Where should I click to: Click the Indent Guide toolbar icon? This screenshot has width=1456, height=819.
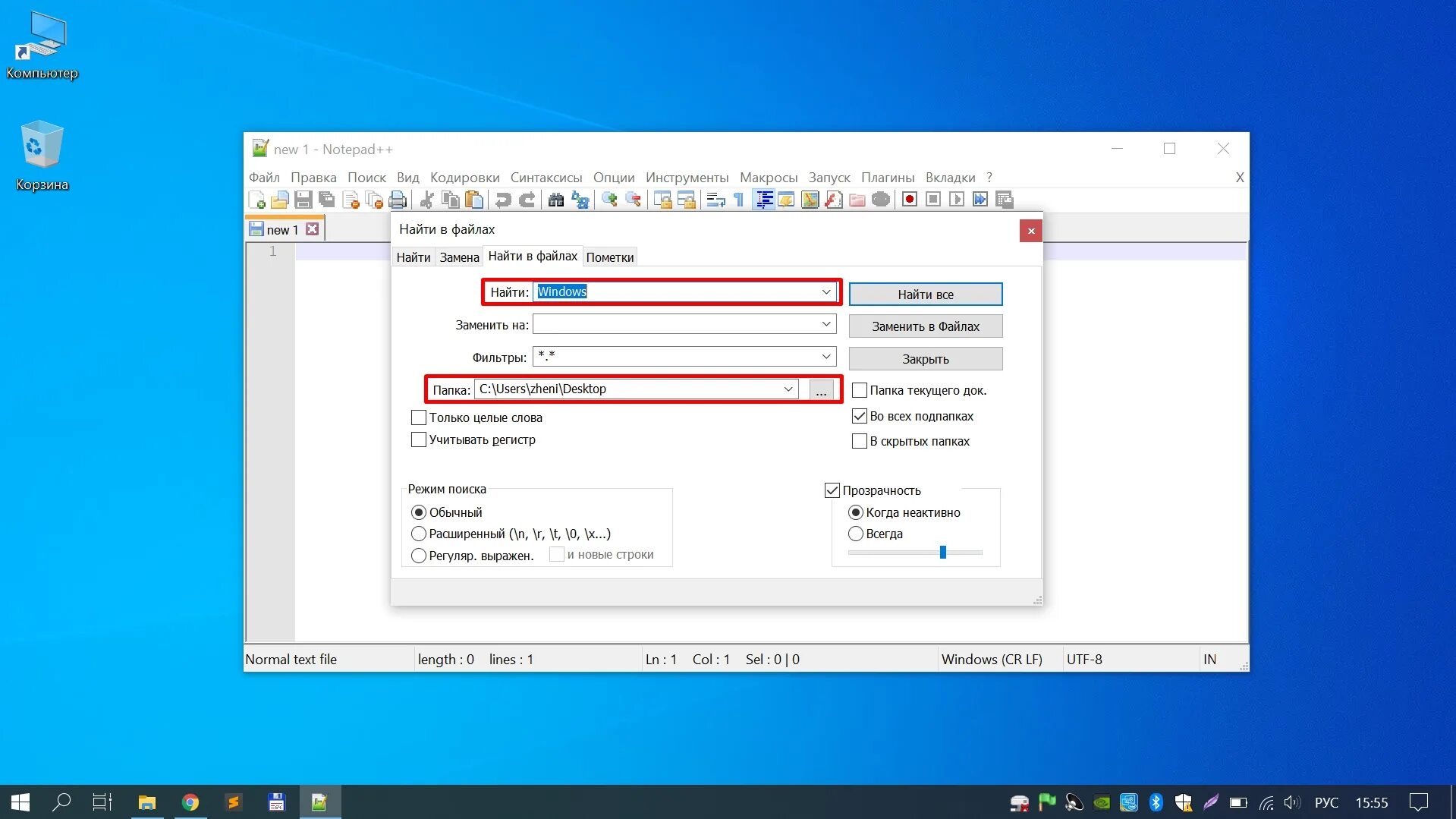[764, 200]
